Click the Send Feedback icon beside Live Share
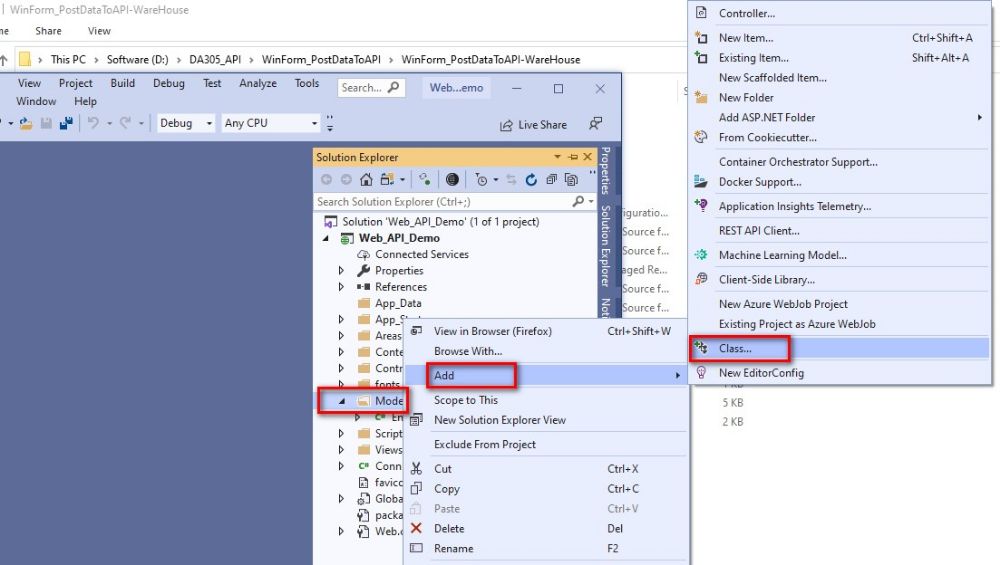Screen dimensions: 1000x565 tap(596, 124)
